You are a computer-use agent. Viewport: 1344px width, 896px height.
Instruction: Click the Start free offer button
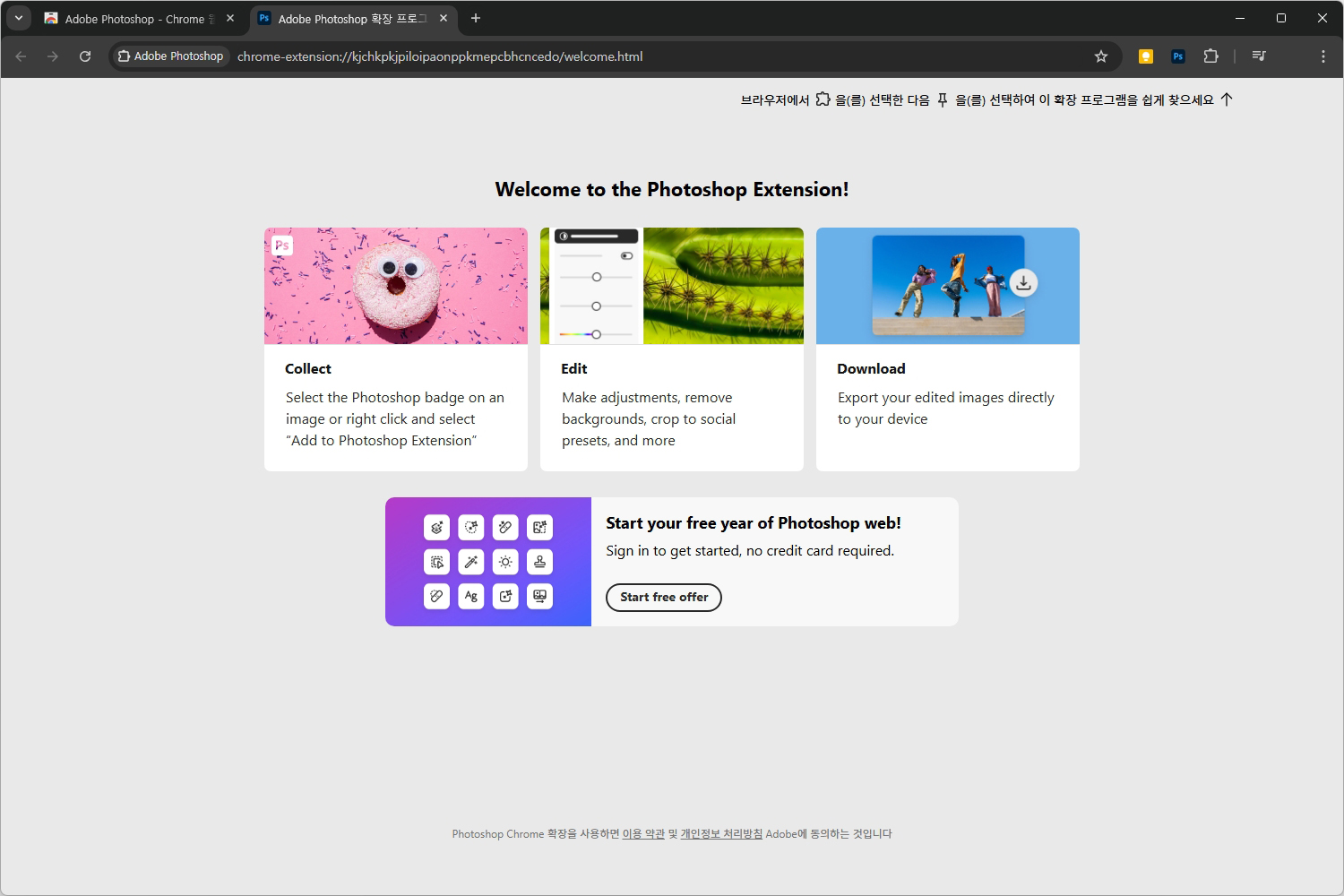coord(664,598)
